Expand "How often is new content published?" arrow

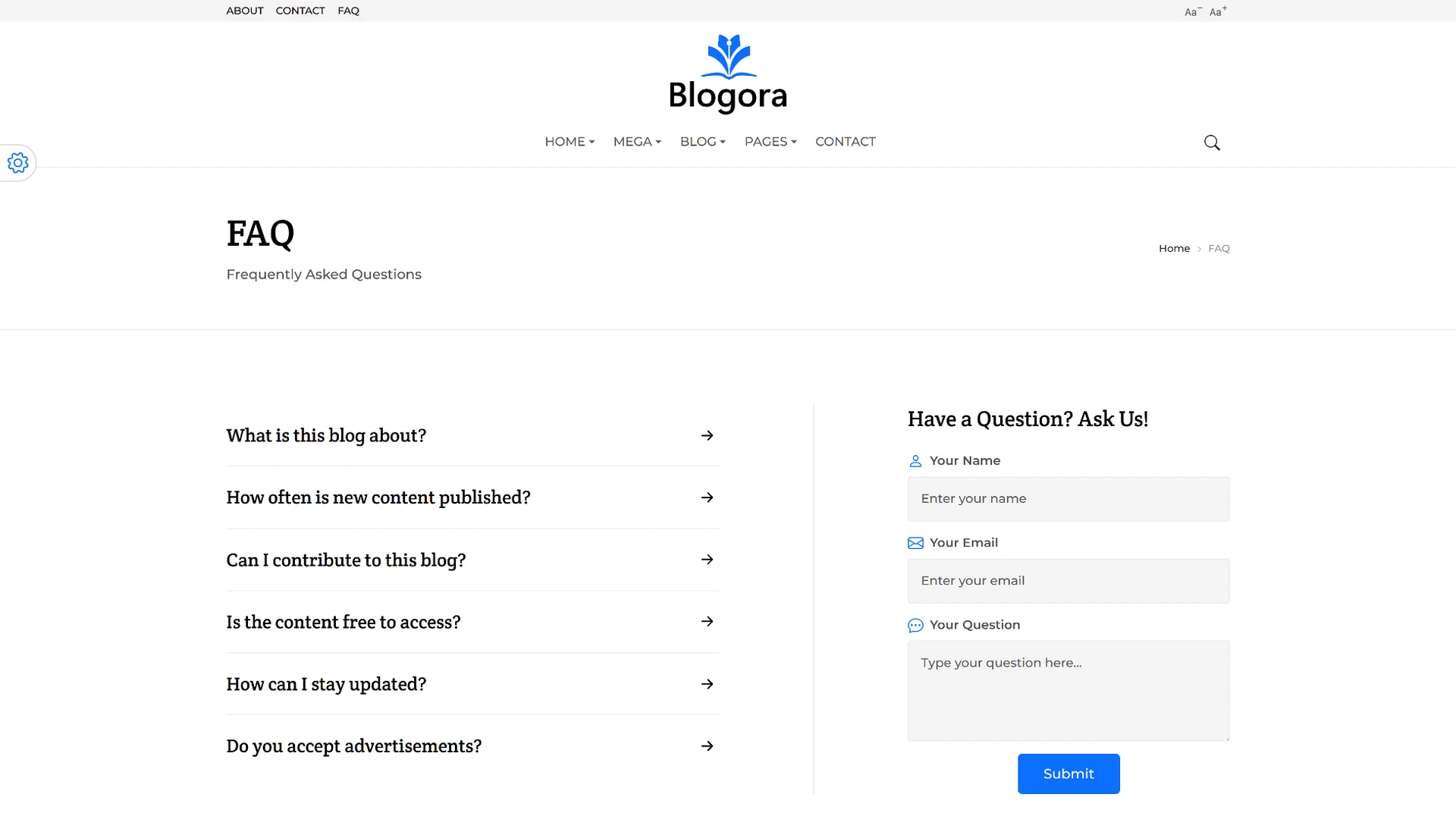click(x=707, y=497)
